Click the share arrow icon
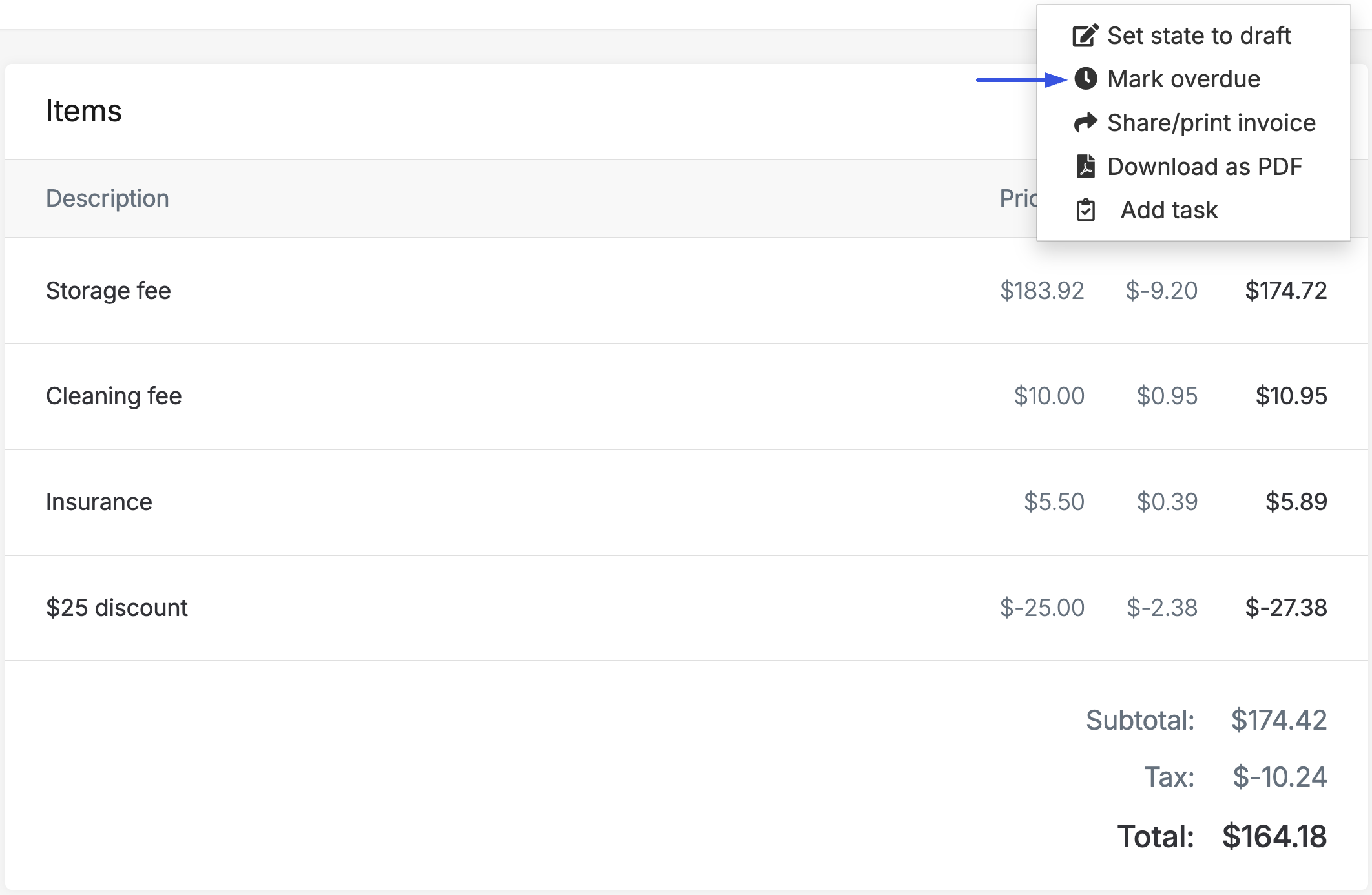 pyautogui.click(x=1085, y=122)
